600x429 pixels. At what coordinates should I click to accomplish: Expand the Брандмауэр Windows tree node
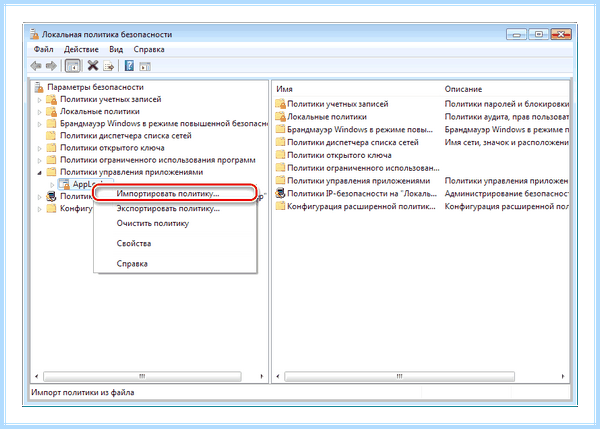click(x=39, y=124)
